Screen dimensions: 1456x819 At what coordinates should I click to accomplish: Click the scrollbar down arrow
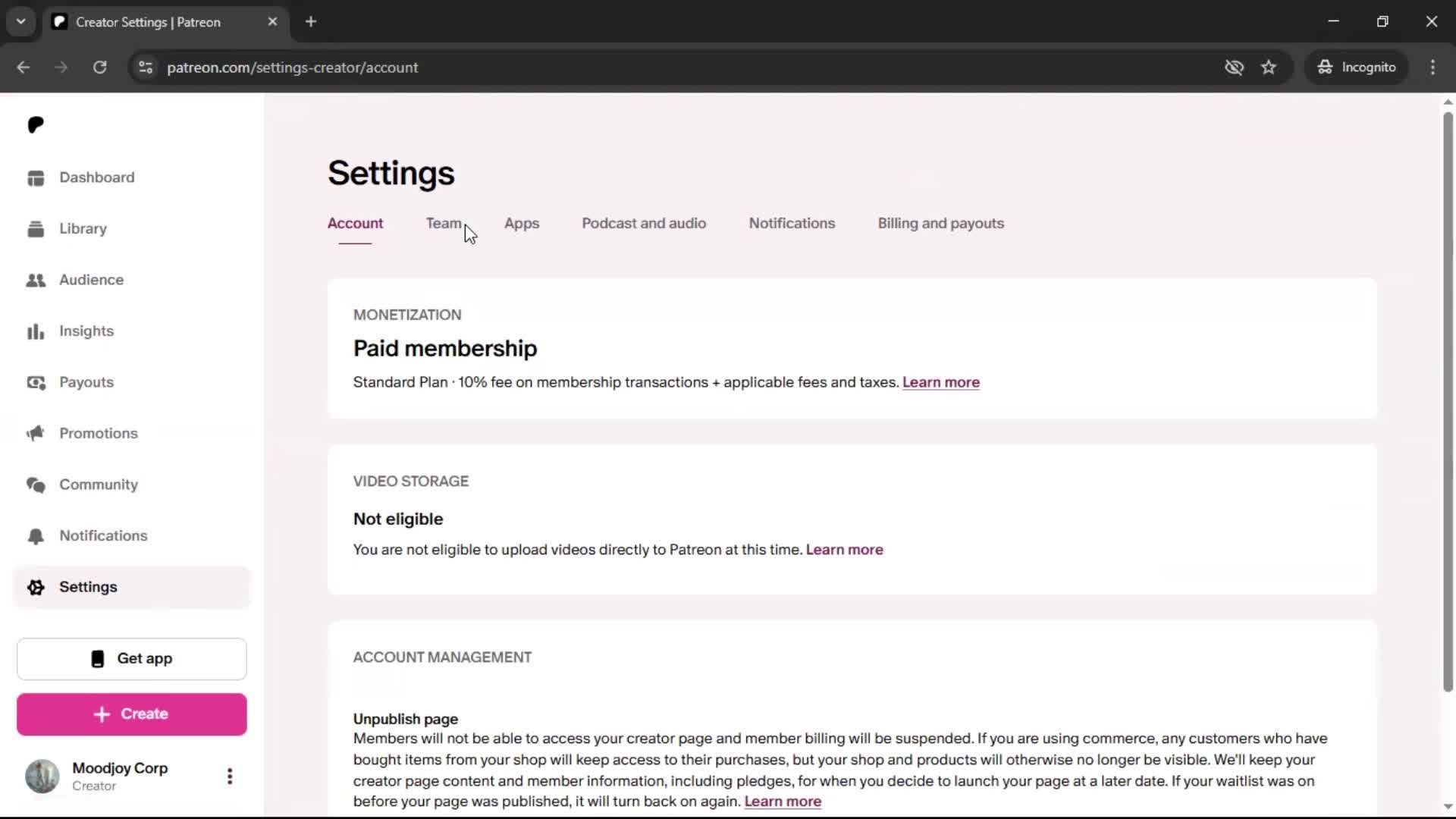[1448, 807]
